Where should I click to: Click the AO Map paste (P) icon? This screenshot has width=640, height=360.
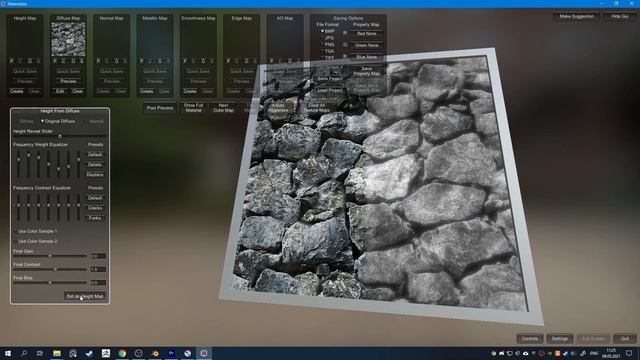point(271,61)
